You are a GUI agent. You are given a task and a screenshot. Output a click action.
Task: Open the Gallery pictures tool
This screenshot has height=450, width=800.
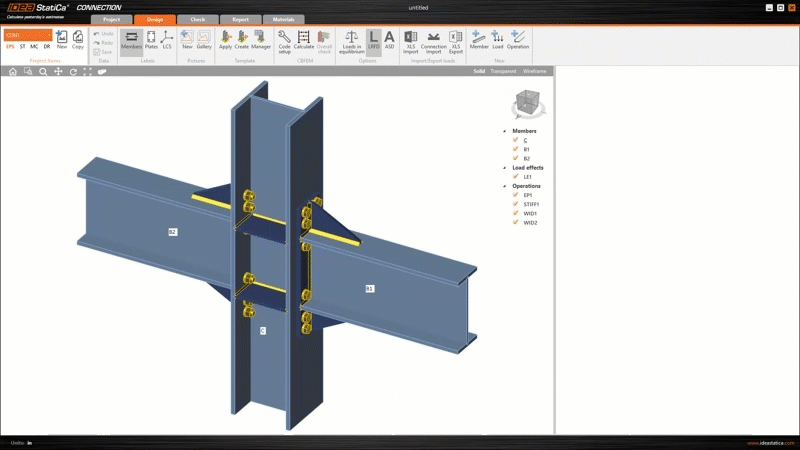click(204, 40)
